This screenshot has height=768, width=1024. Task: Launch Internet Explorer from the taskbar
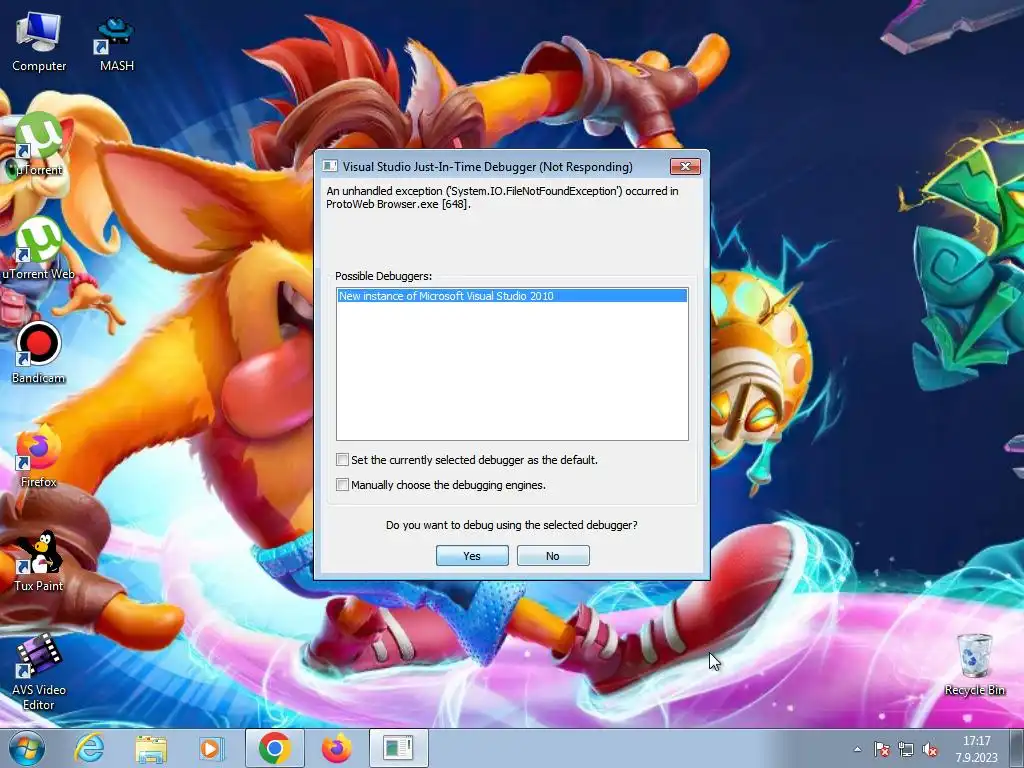[x=89, y=748]
